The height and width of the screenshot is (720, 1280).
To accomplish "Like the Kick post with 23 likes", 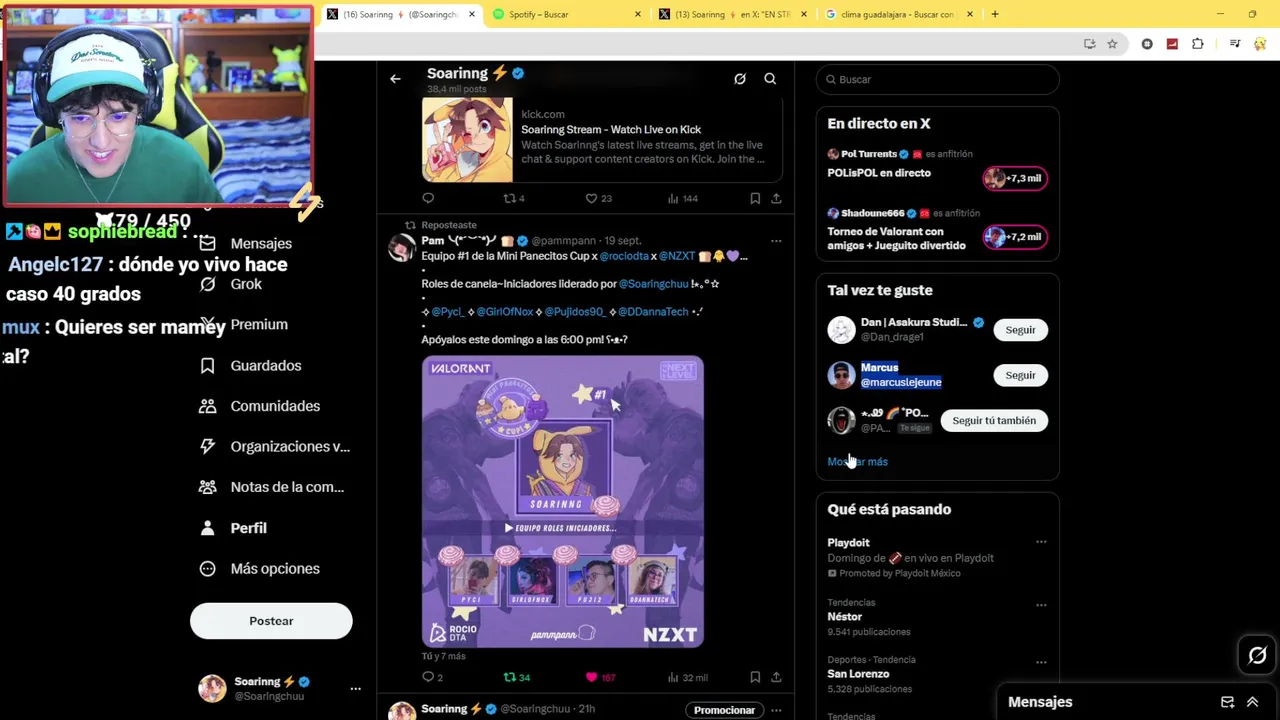I will 598,198.
